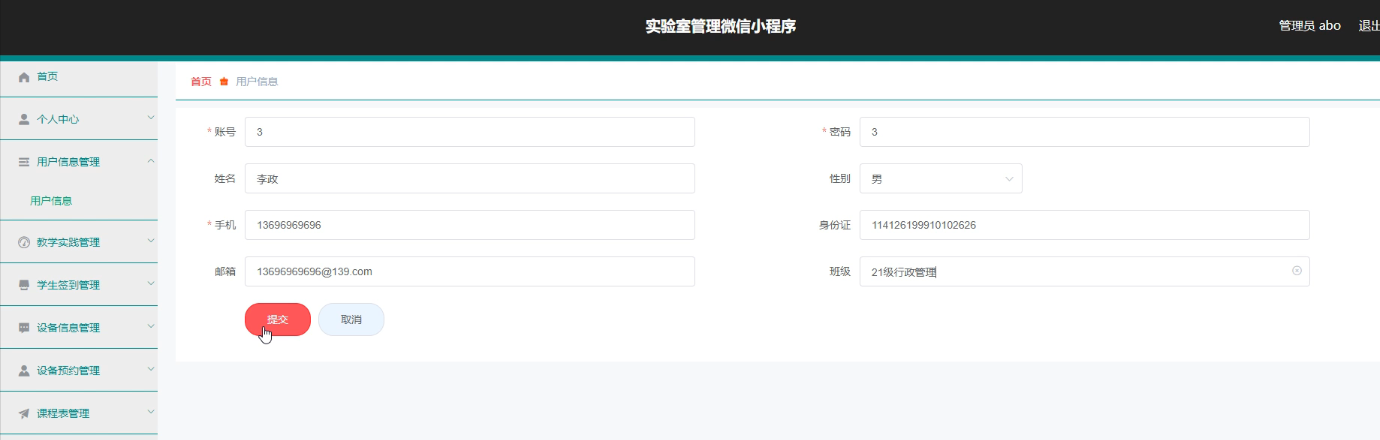
Task: Click the dashboard icon beside 教学实践管理
Action: (x=24, y=242)
